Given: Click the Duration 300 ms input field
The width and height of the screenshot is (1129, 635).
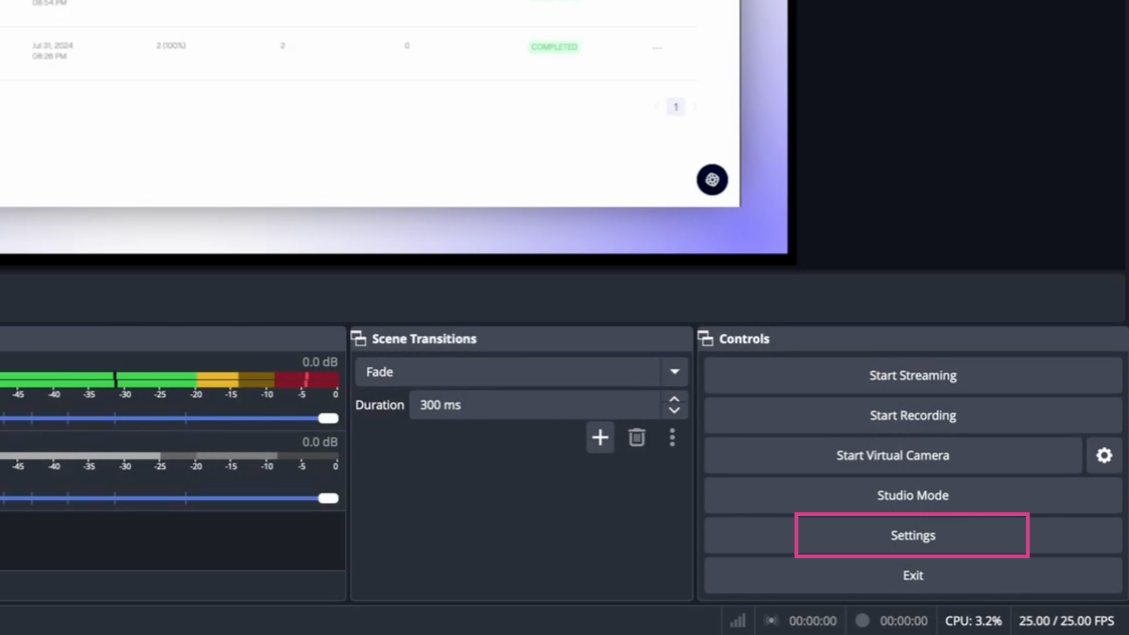Looking at the screenshot, I should tap(535, 405).
